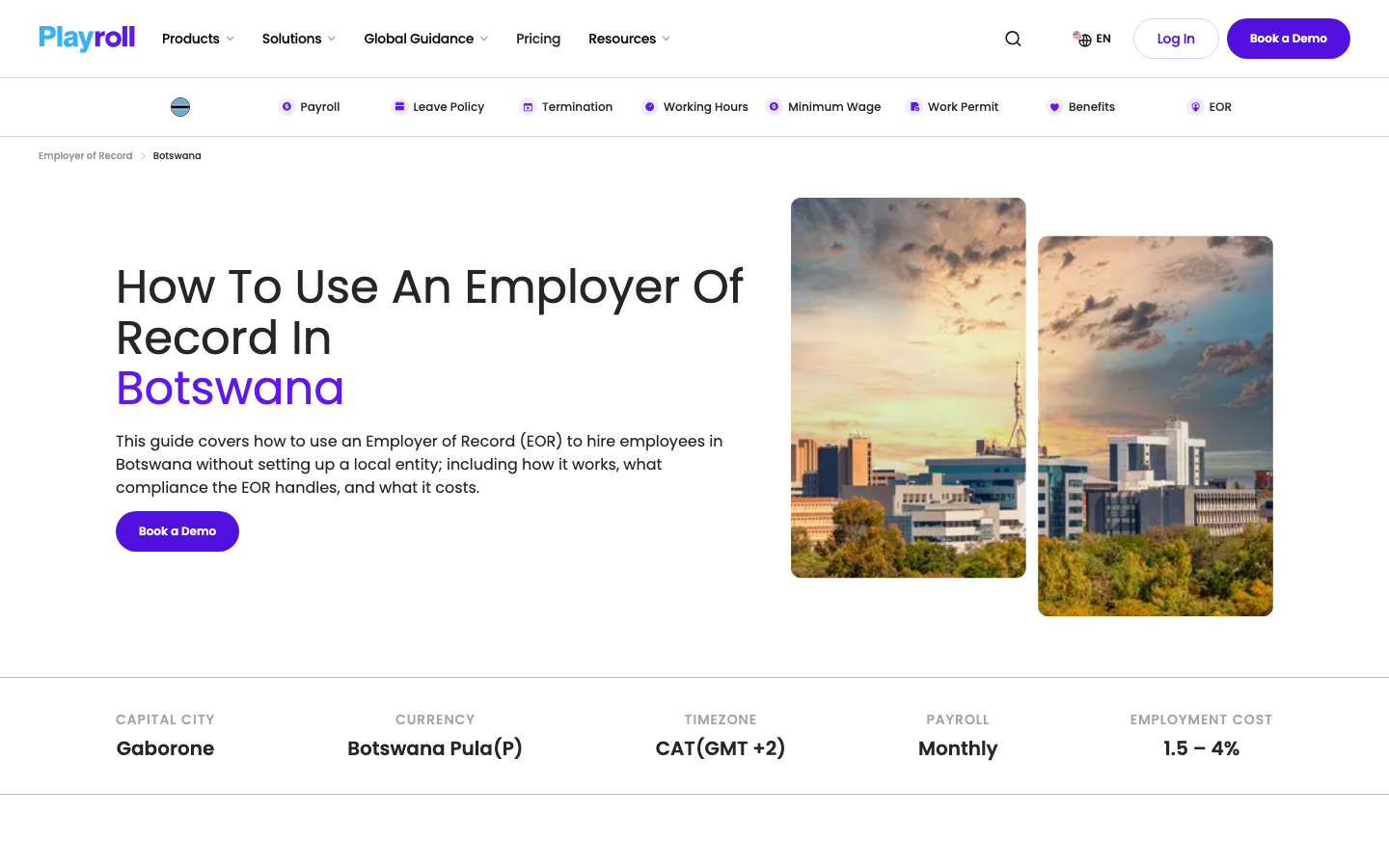The image size is (1389, 868).
Task: Jump to the Leave Policy section
Action: click(x=438, y=107)
